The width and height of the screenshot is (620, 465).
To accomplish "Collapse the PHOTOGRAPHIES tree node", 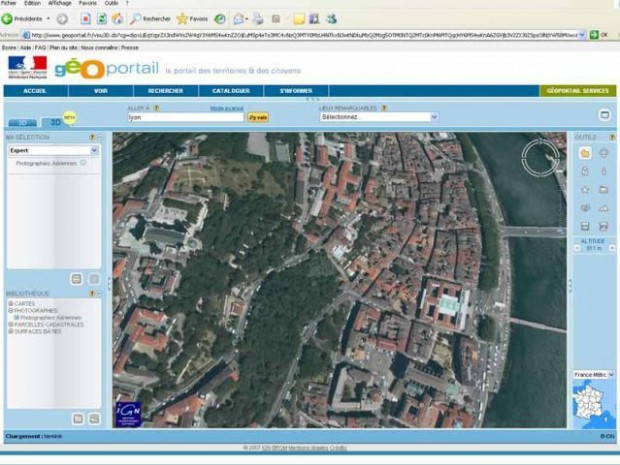I will pyautogui.click(x=11, y=311).
